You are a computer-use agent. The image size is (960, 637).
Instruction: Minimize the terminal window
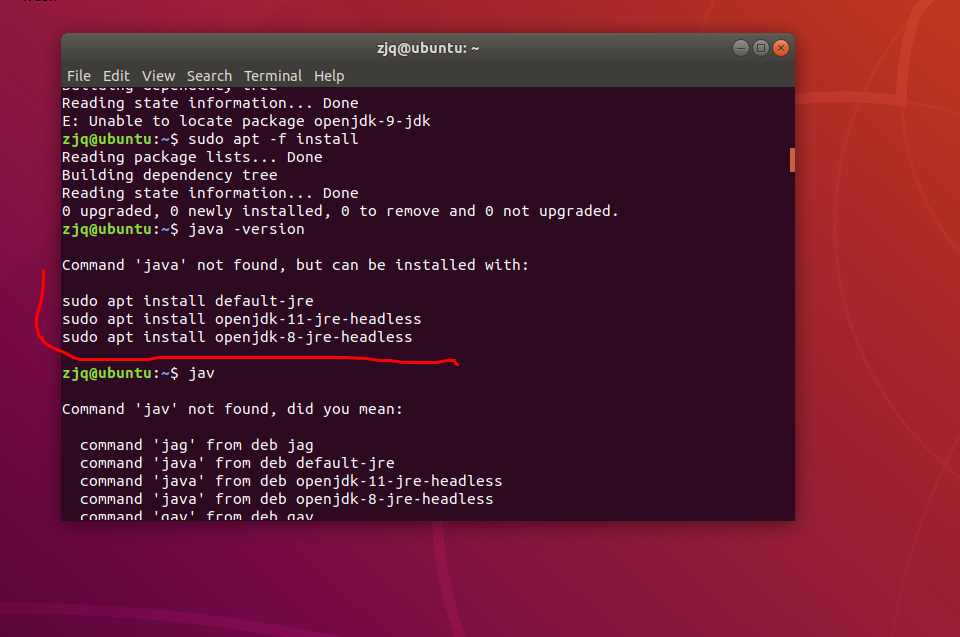(x=741, y=48)
